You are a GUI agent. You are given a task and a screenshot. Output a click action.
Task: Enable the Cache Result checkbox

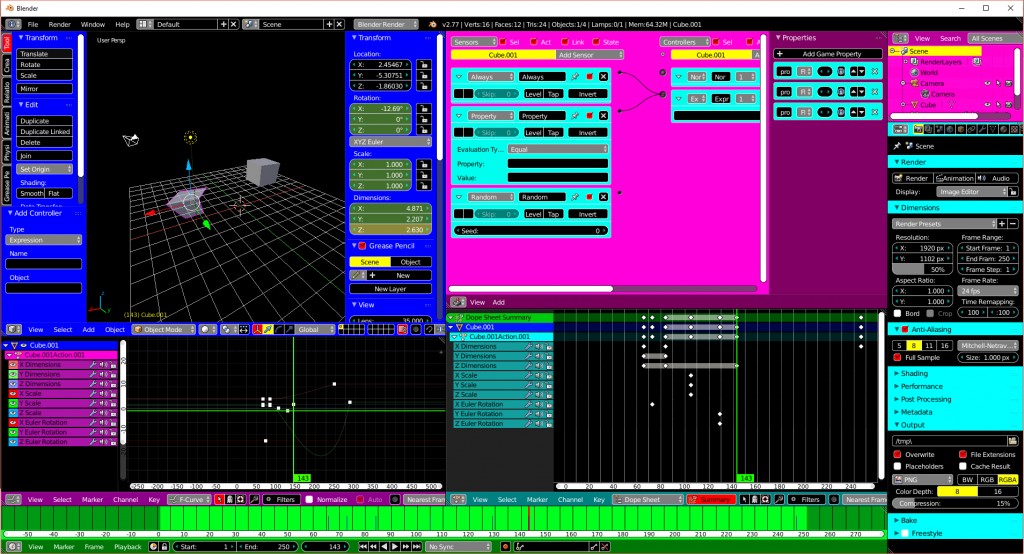963,466
